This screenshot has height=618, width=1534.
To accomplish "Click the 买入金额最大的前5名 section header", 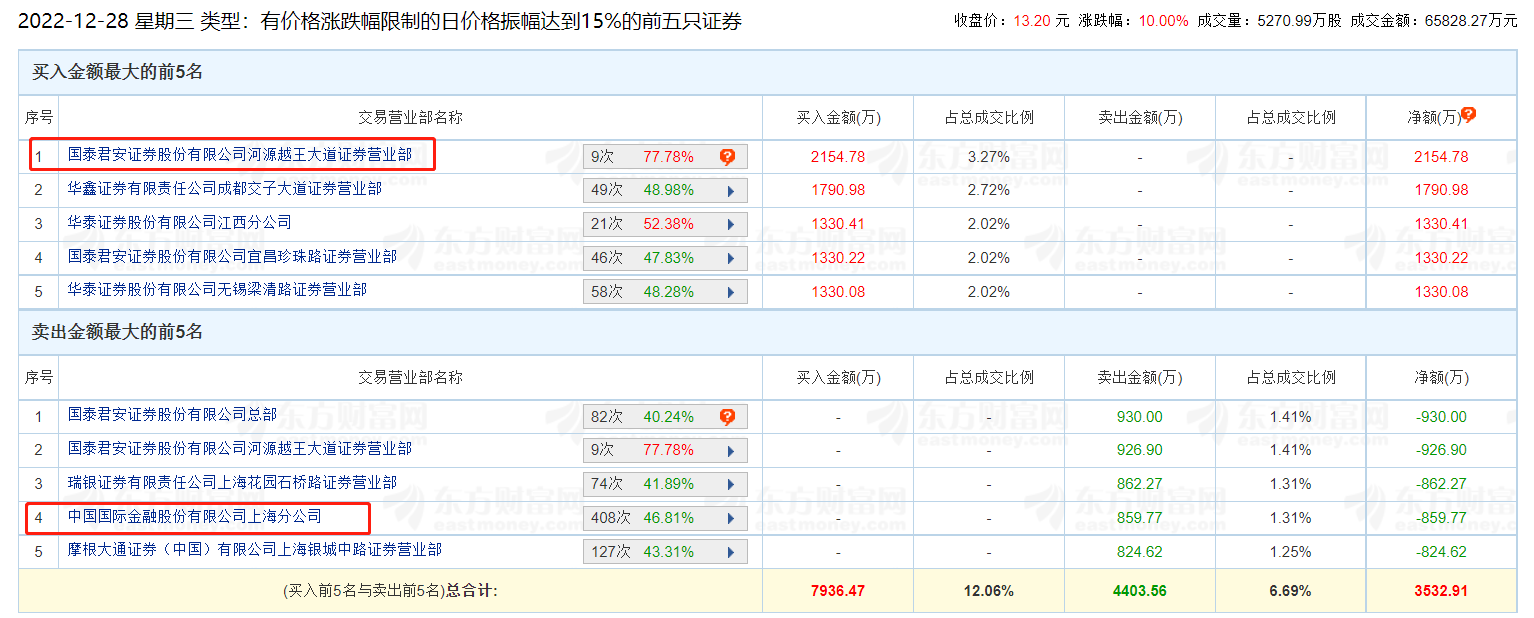I will click(118, 72).
